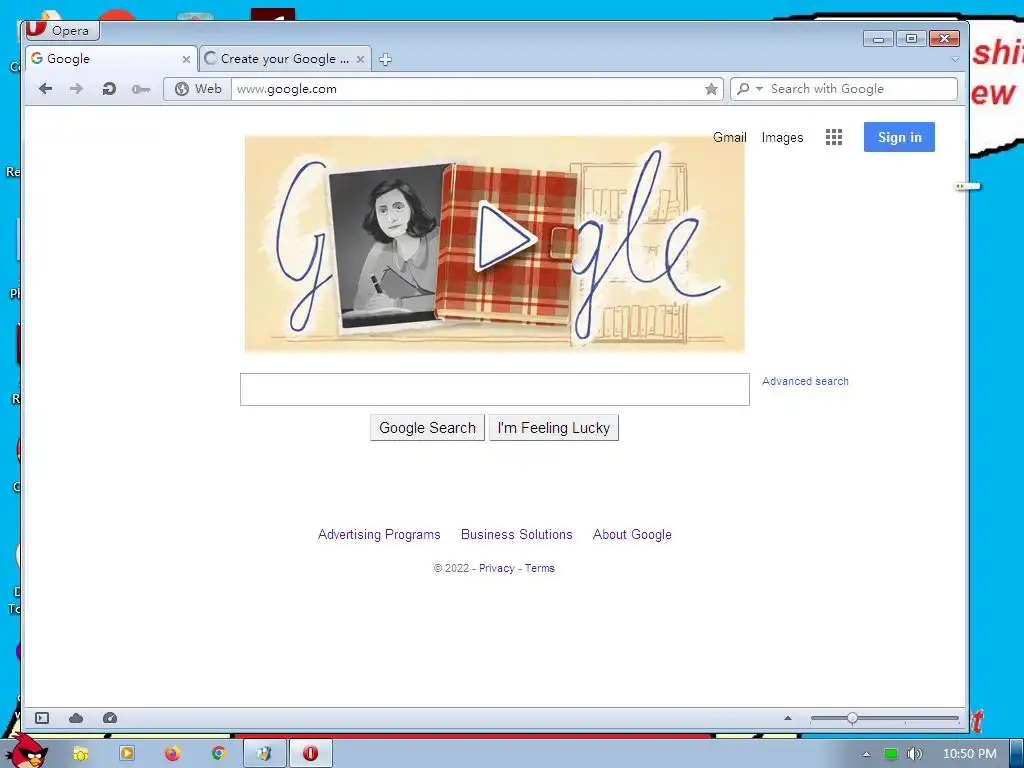Click the green network tray icon
This screenshot has width=1024, height=768.
tap(891, 754)
